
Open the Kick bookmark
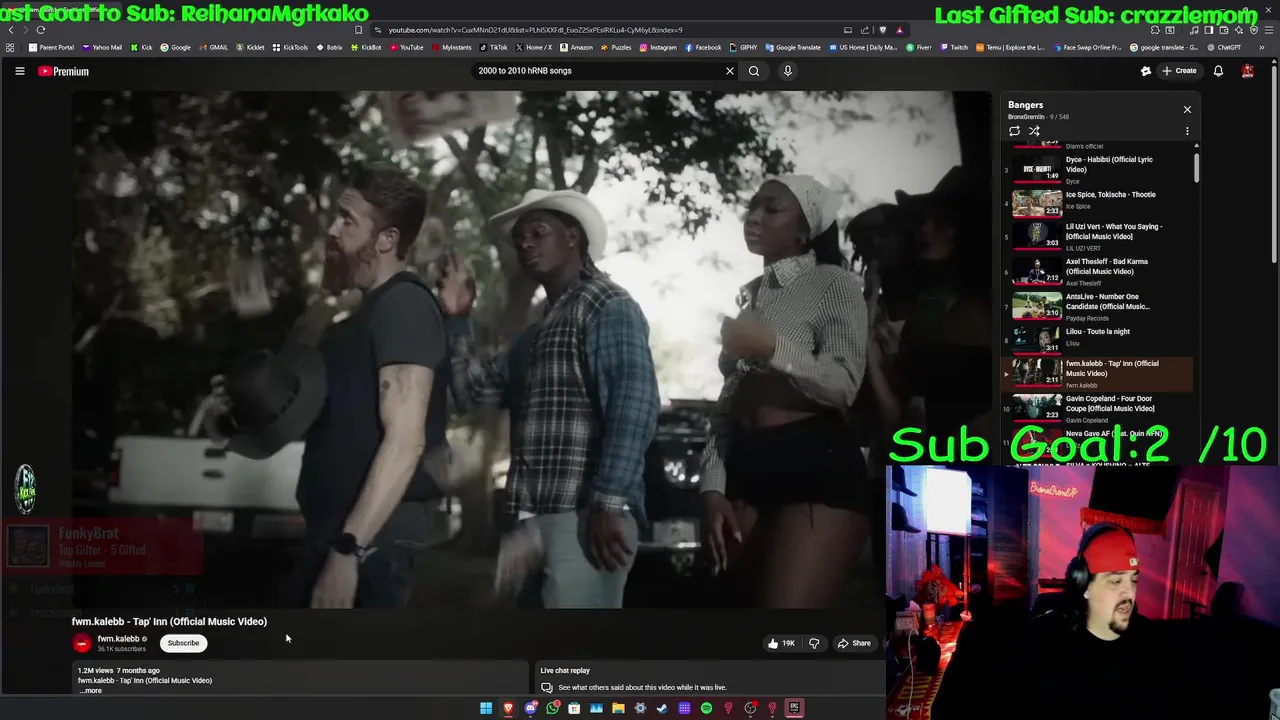[141, 47]
